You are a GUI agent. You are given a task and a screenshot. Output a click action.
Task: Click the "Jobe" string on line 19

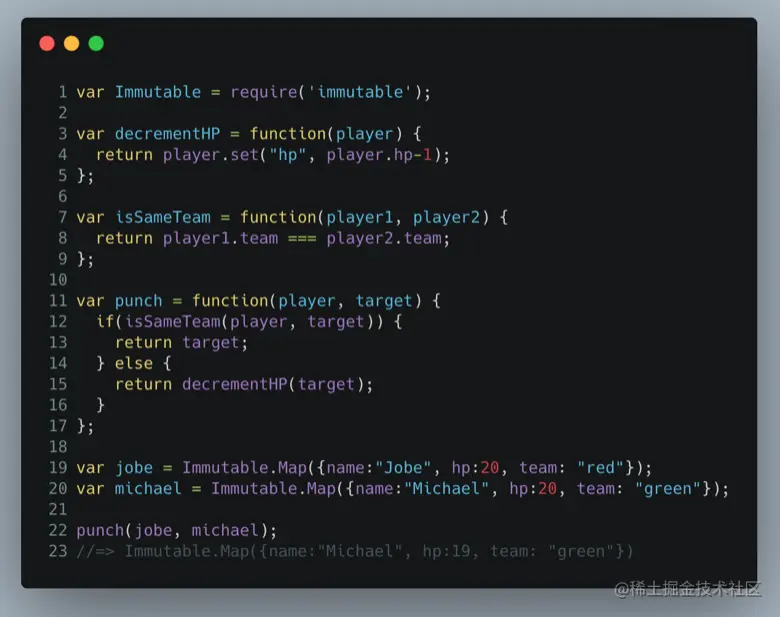point(403,468)
